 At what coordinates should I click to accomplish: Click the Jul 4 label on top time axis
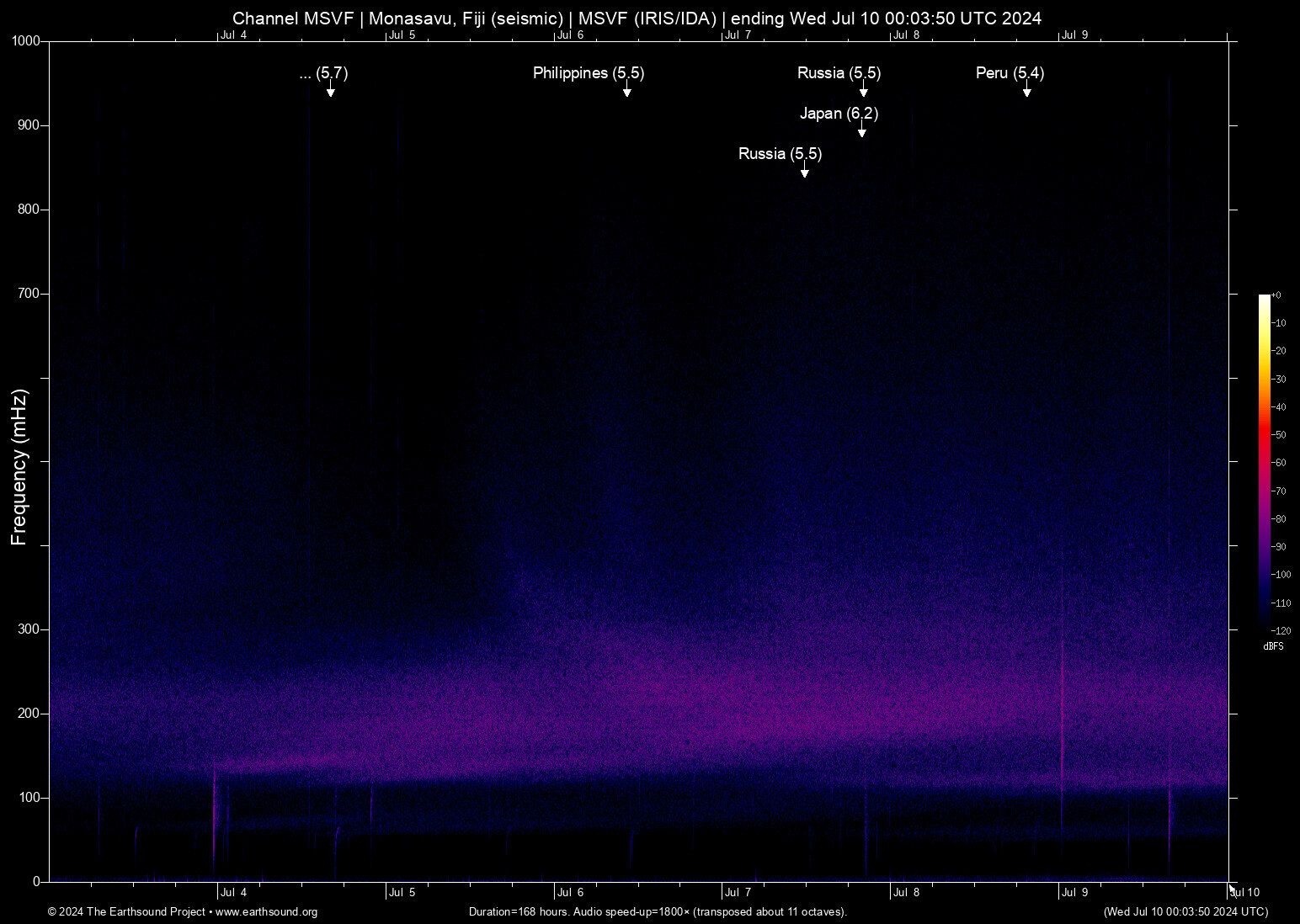233,35
